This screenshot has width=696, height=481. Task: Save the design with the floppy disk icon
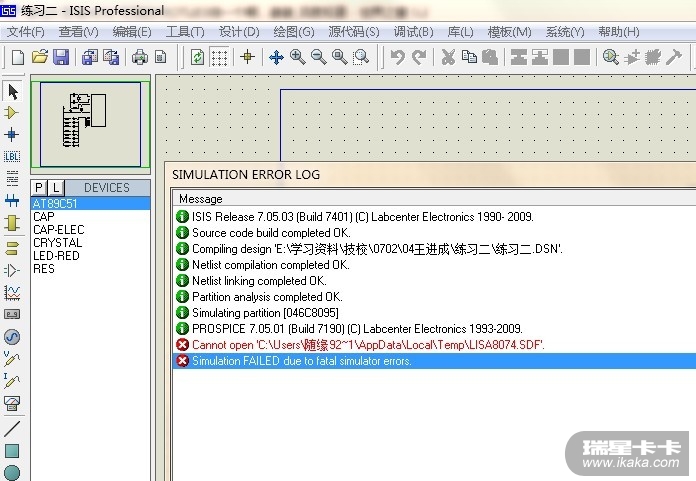pyautogui.click(x=61, y=57)
